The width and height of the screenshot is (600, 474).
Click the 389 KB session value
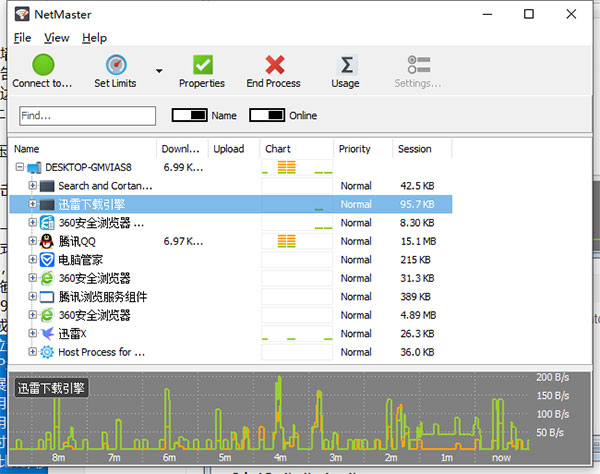416,297
